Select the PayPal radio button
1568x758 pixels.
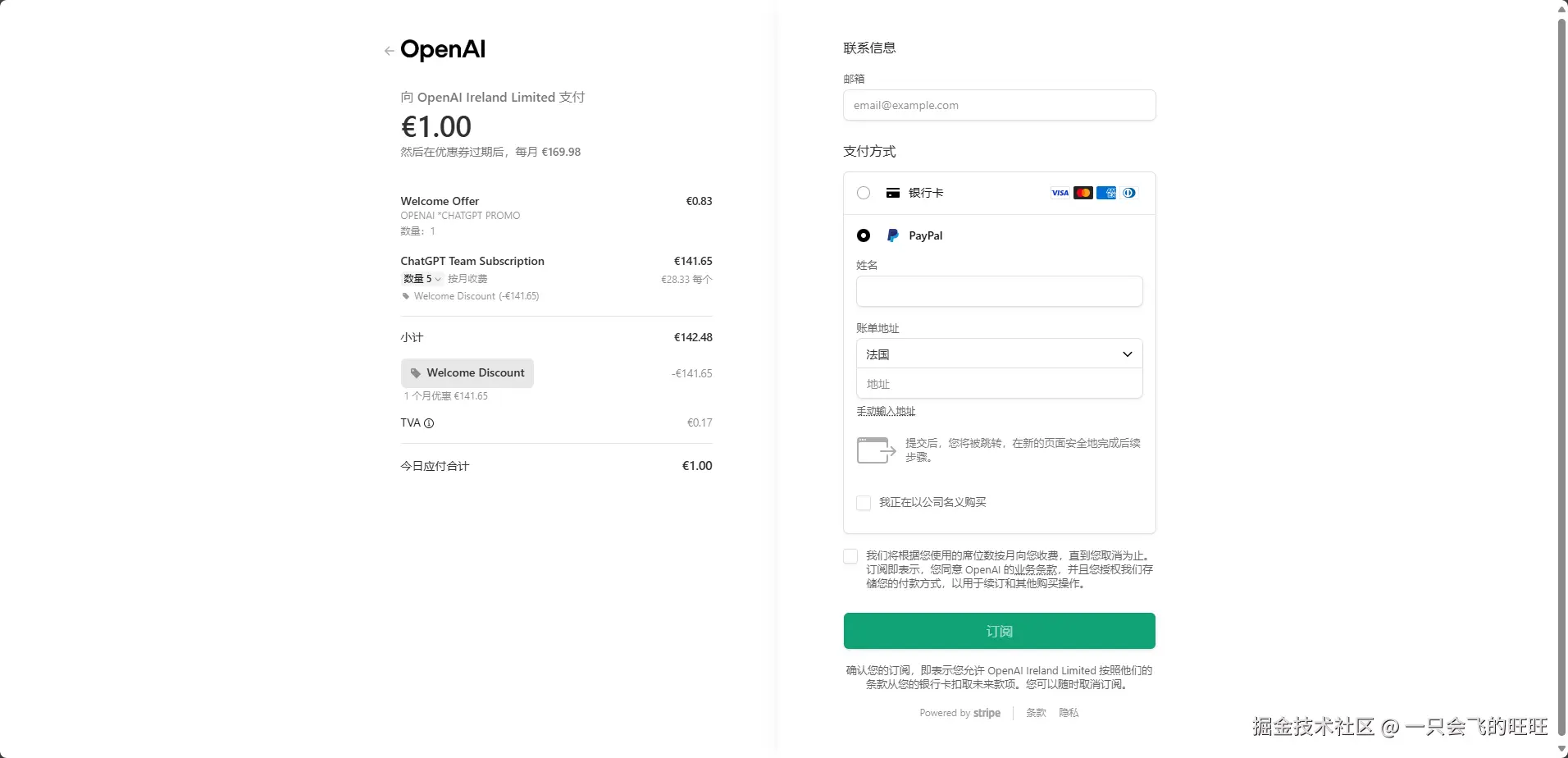[864, 235]
